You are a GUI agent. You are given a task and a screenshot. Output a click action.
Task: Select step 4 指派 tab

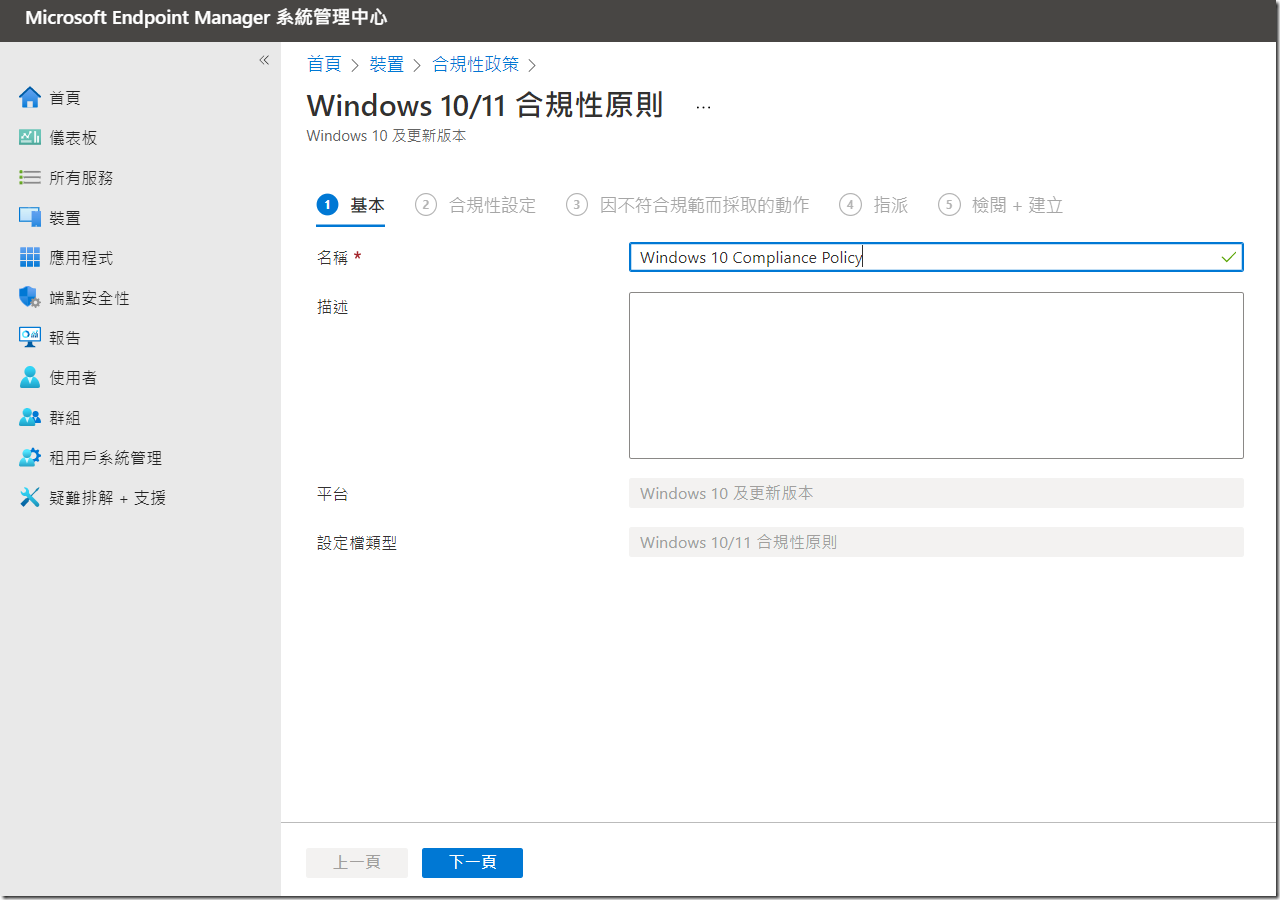(874, 205)
